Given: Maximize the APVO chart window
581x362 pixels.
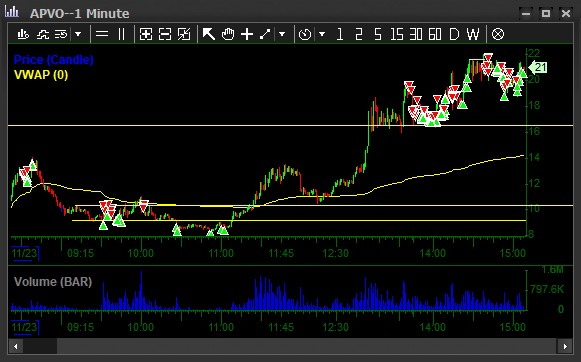Looking at the screenshot, I should click(545, 14).
